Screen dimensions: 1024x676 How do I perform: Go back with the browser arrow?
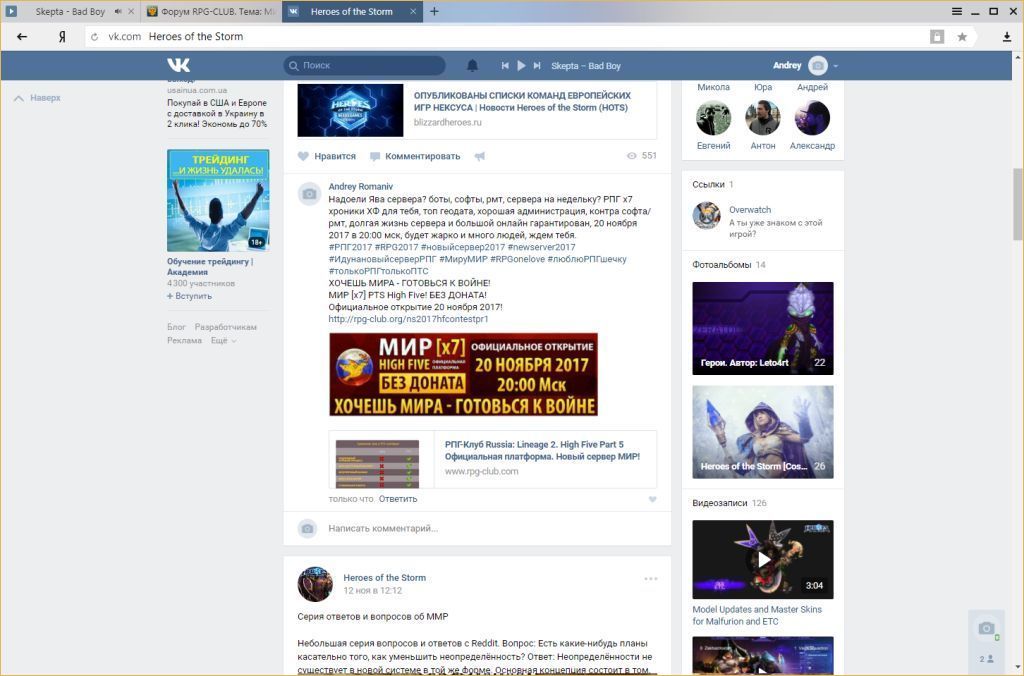pyautogui.click(x=22, y=37)
